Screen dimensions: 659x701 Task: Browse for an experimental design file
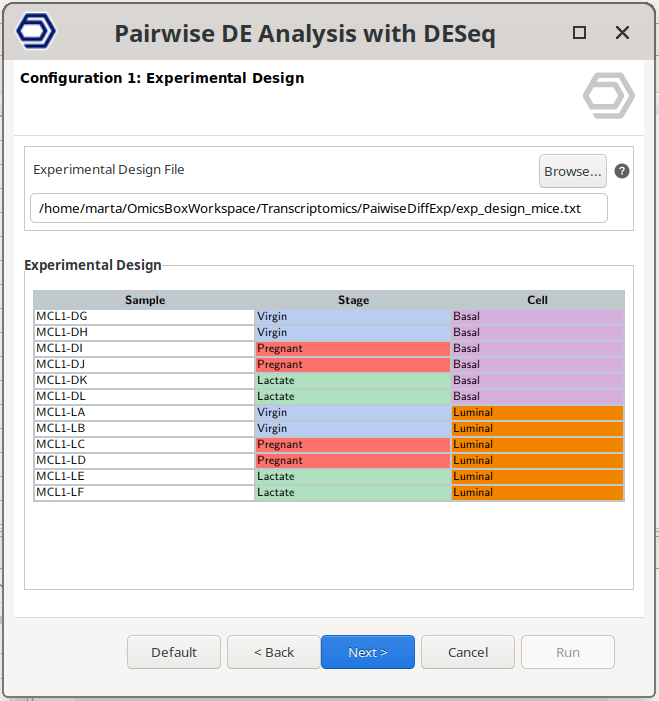pyautogui.click(x=572, y=171)
